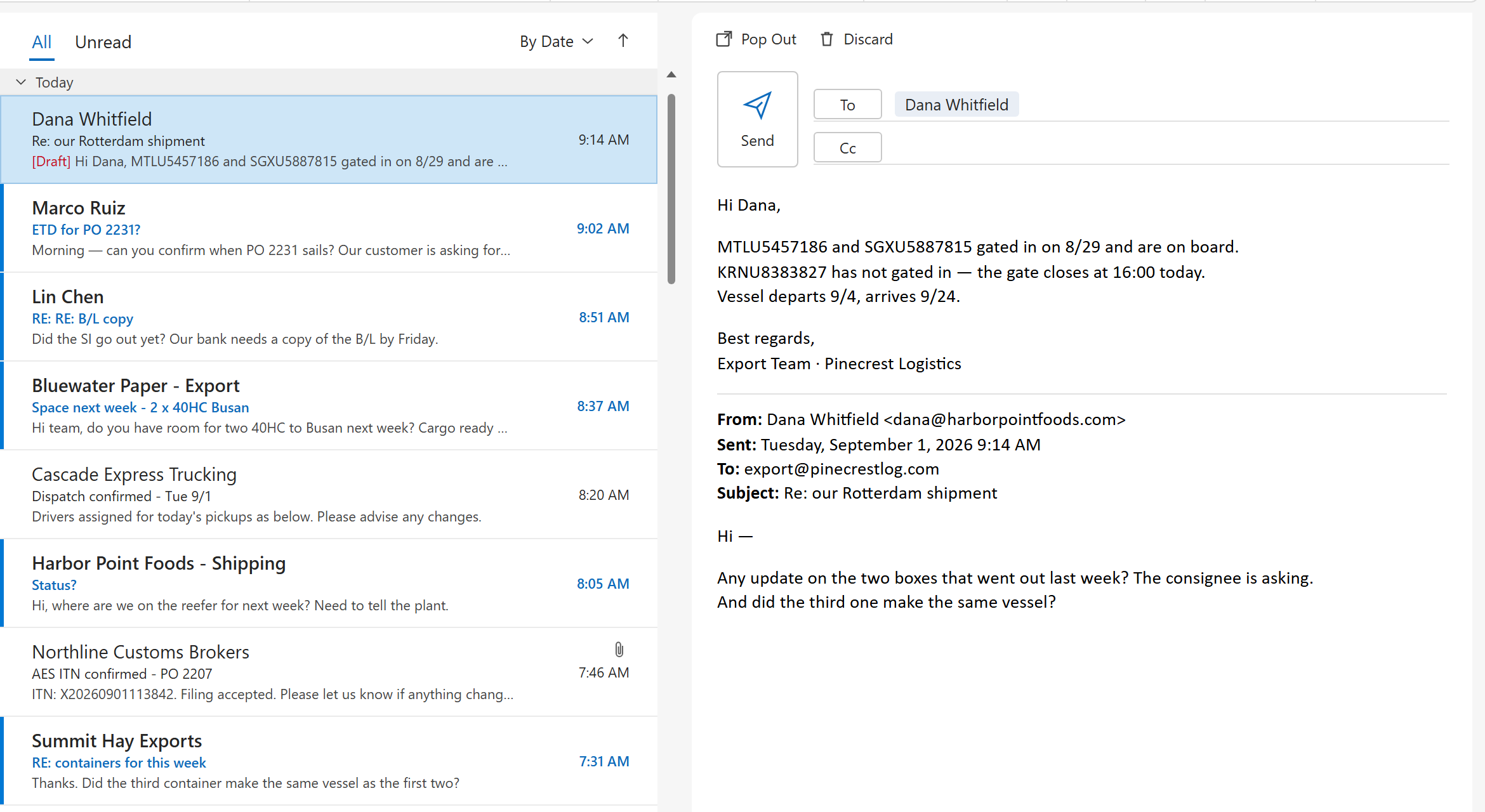
Task: Click the Send paper-plane icon
Action: (757, 105)
